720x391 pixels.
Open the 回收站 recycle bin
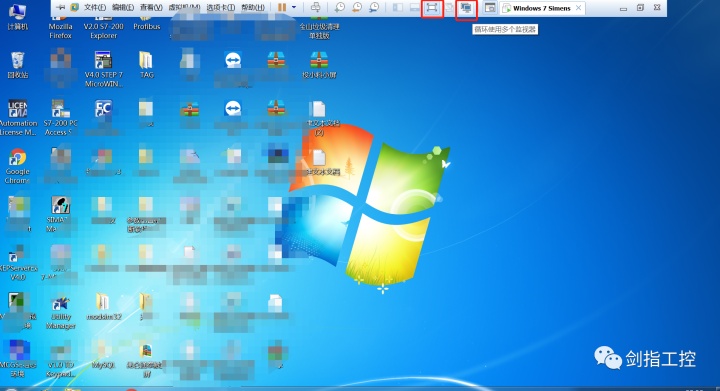coord(17,65)
